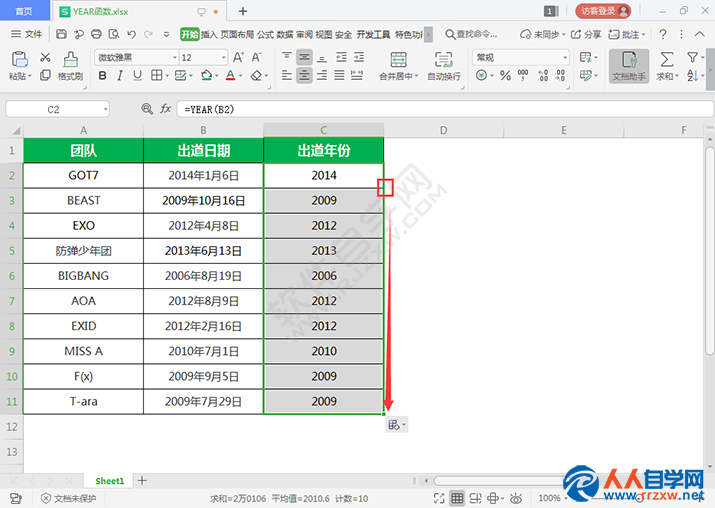Click the eraser clear-format icon
Screen dimensions: 715x508
pyautogui.click(x=256, y=76)
